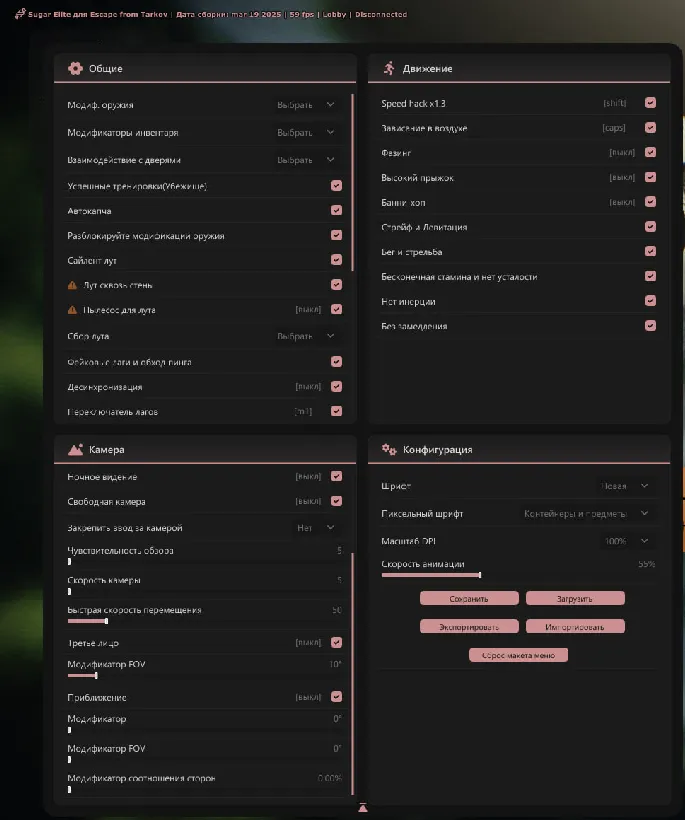Viewport: 685px width, 820px height.
Task: Click the Sugar Elite logo in title bar
Action: click(x=20, y=15)
